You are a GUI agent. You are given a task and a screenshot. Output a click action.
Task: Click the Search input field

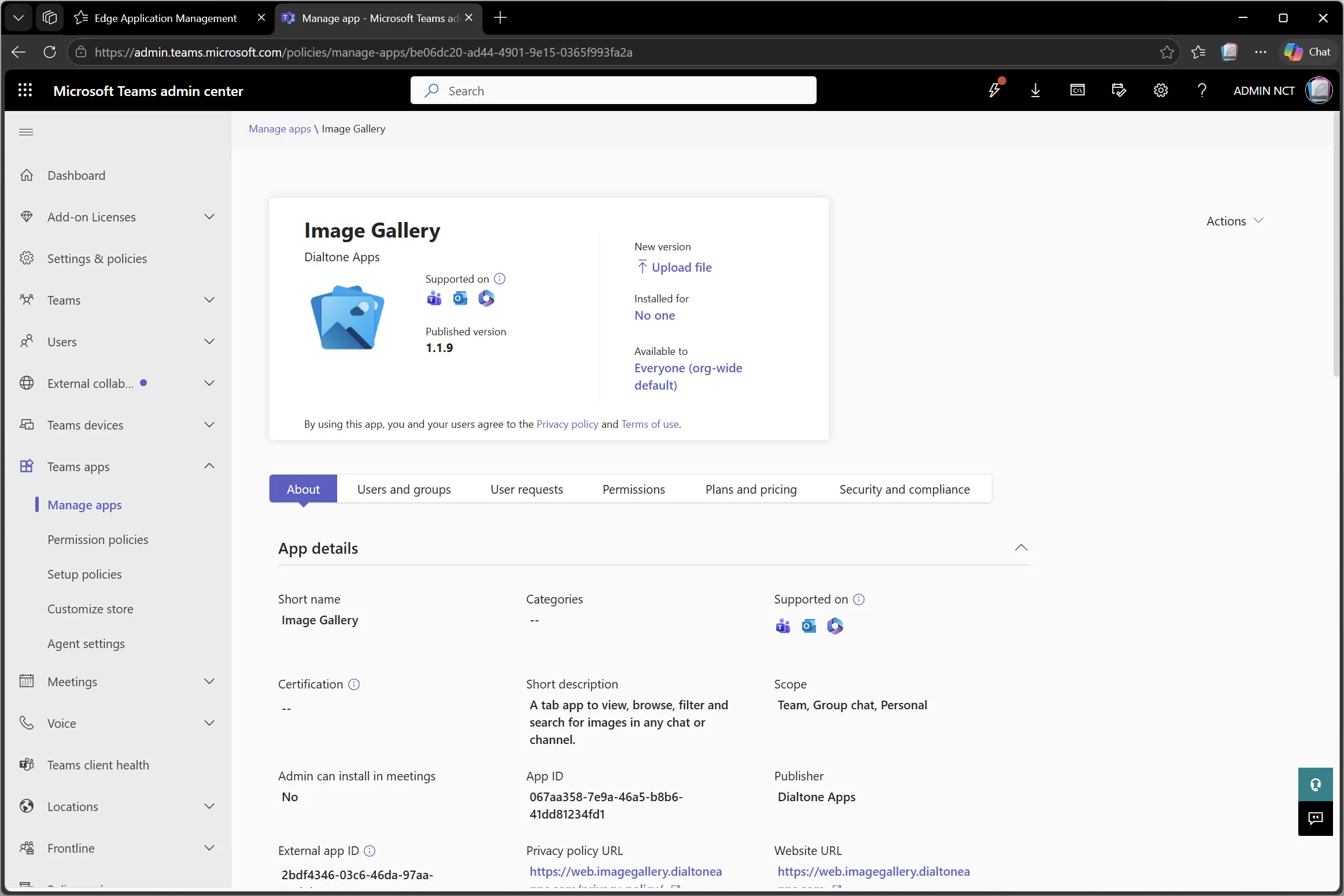click(613, 91)
